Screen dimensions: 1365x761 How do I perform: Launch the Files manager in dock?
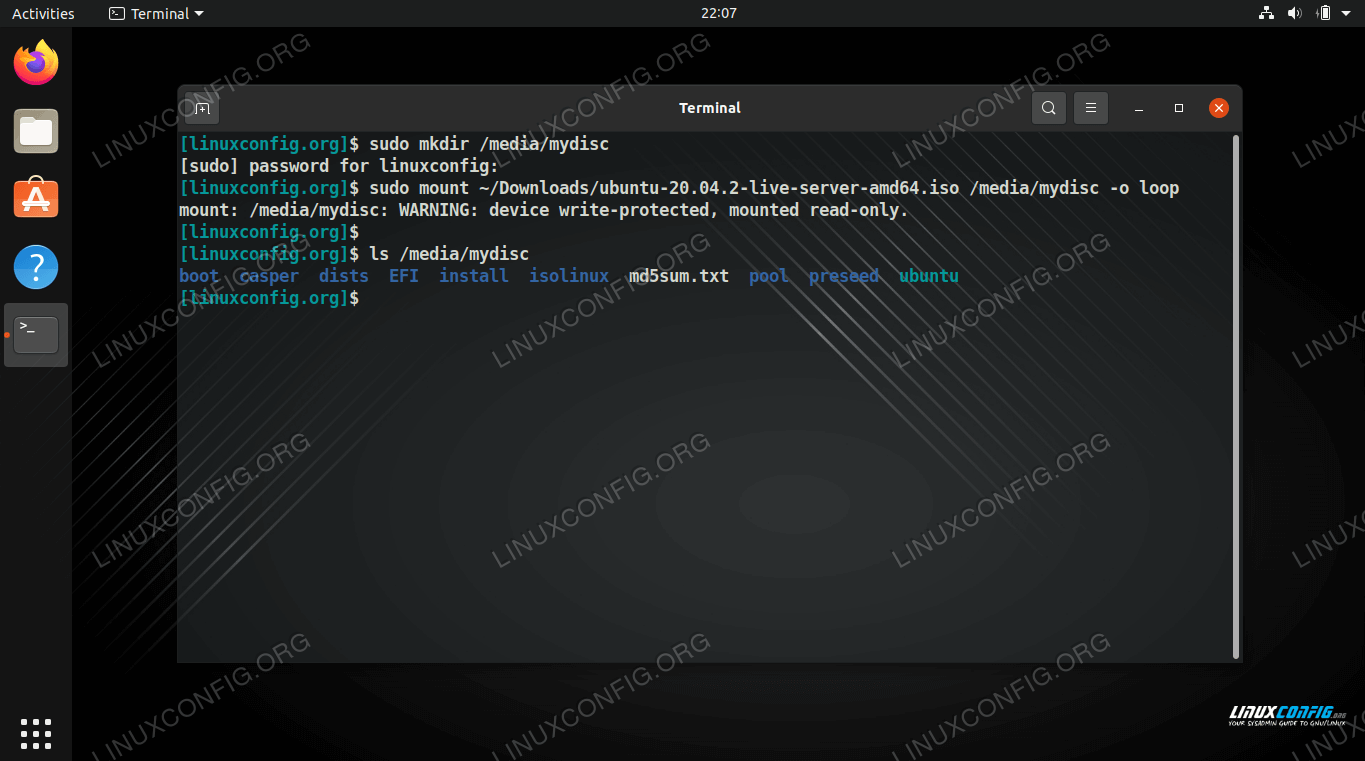[x=36, y=131]
